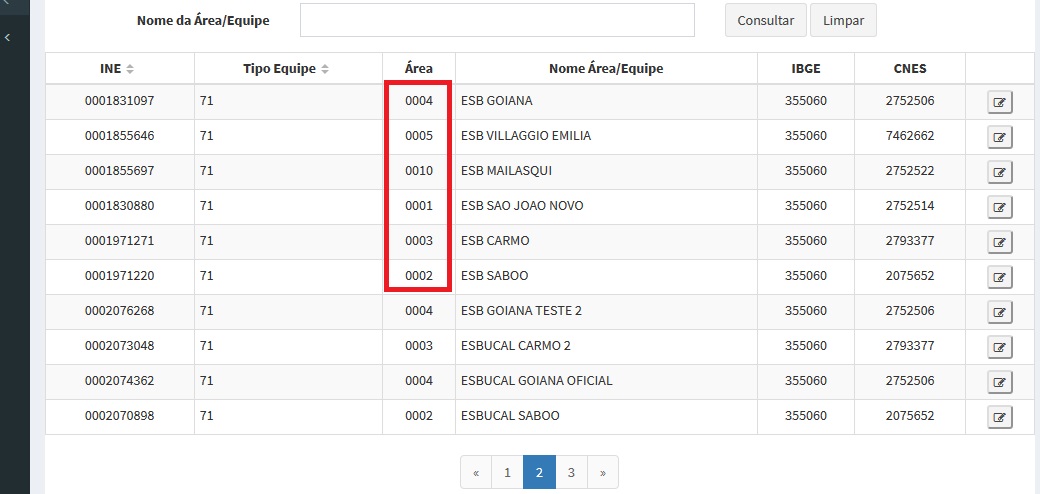Edit the ESB SABOO row
The image size is (1040, 494).
click(999, 277)
